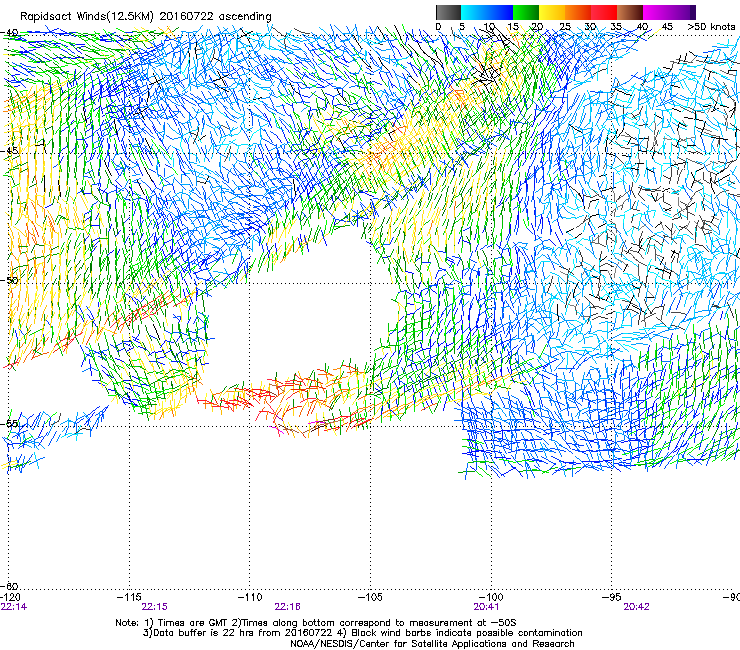This screenshot has height=650, width=740.
Task: Click the longitude label '-95'
Action: pos(614,597)
